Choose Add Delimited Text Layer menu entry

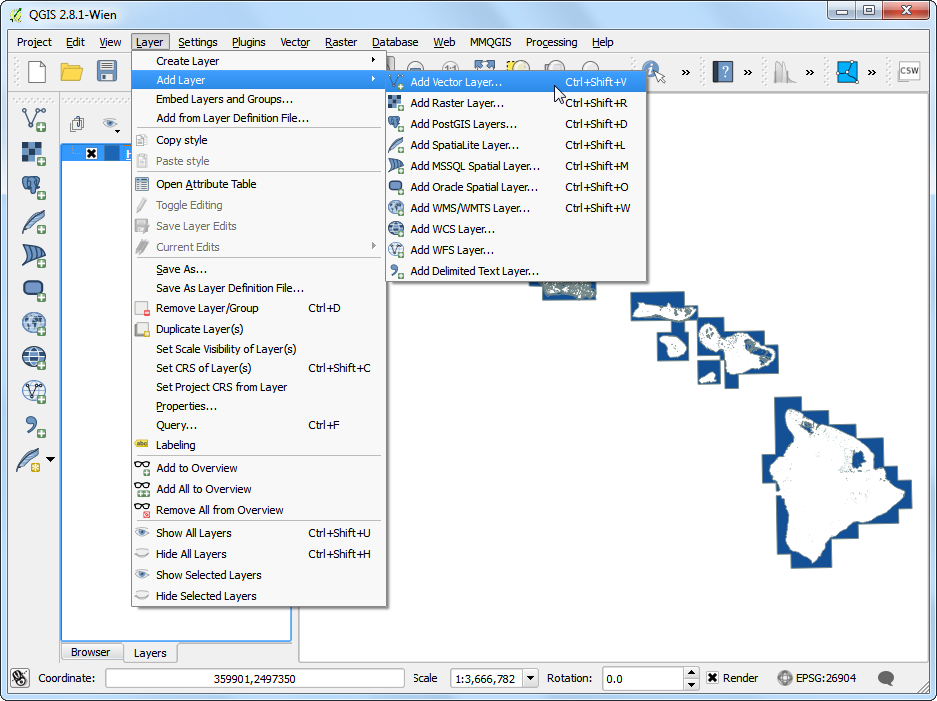pyautogui.click(x=516, y=271)
